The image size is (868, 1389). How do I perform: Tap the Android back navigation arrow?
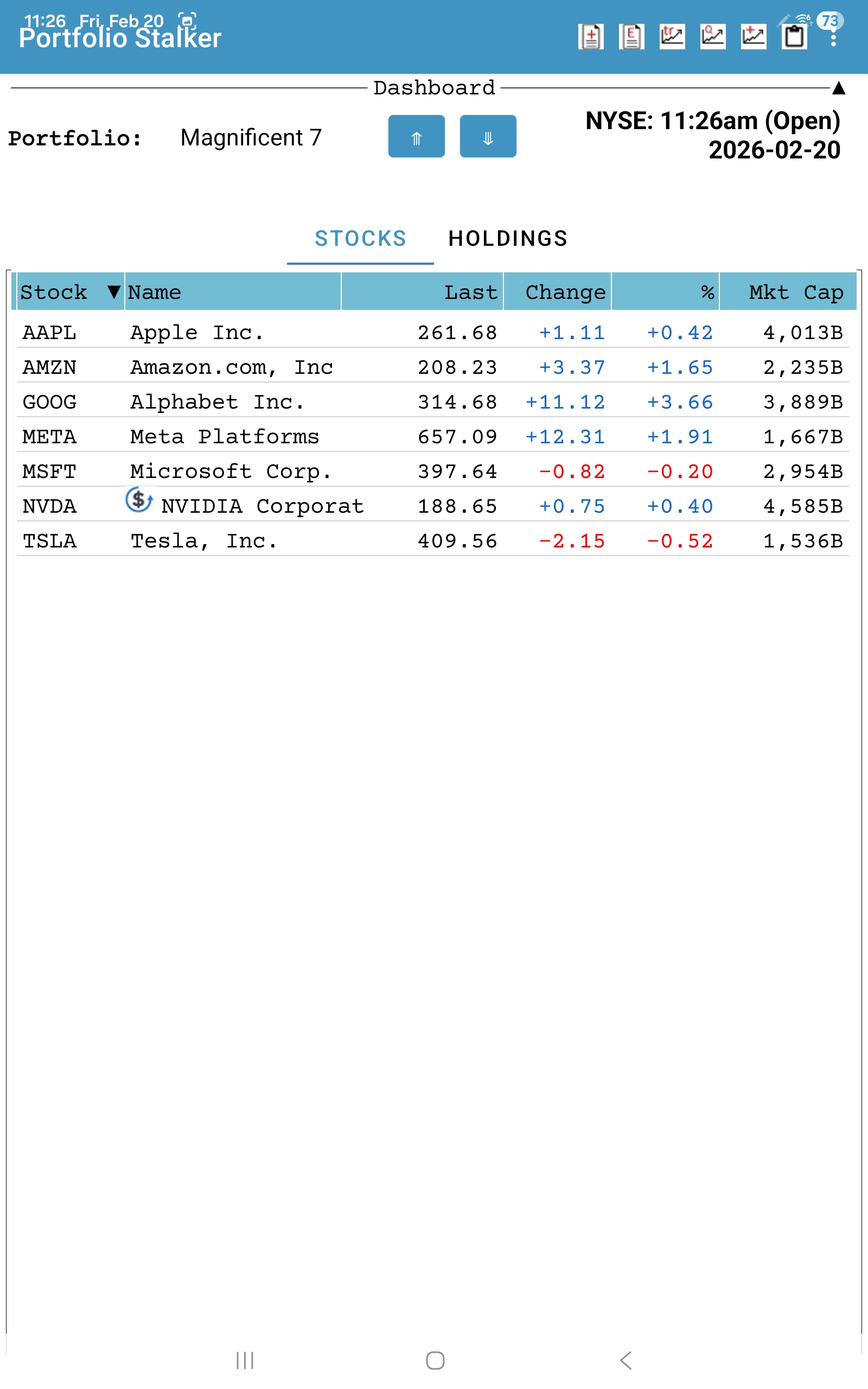point(626,1360)
